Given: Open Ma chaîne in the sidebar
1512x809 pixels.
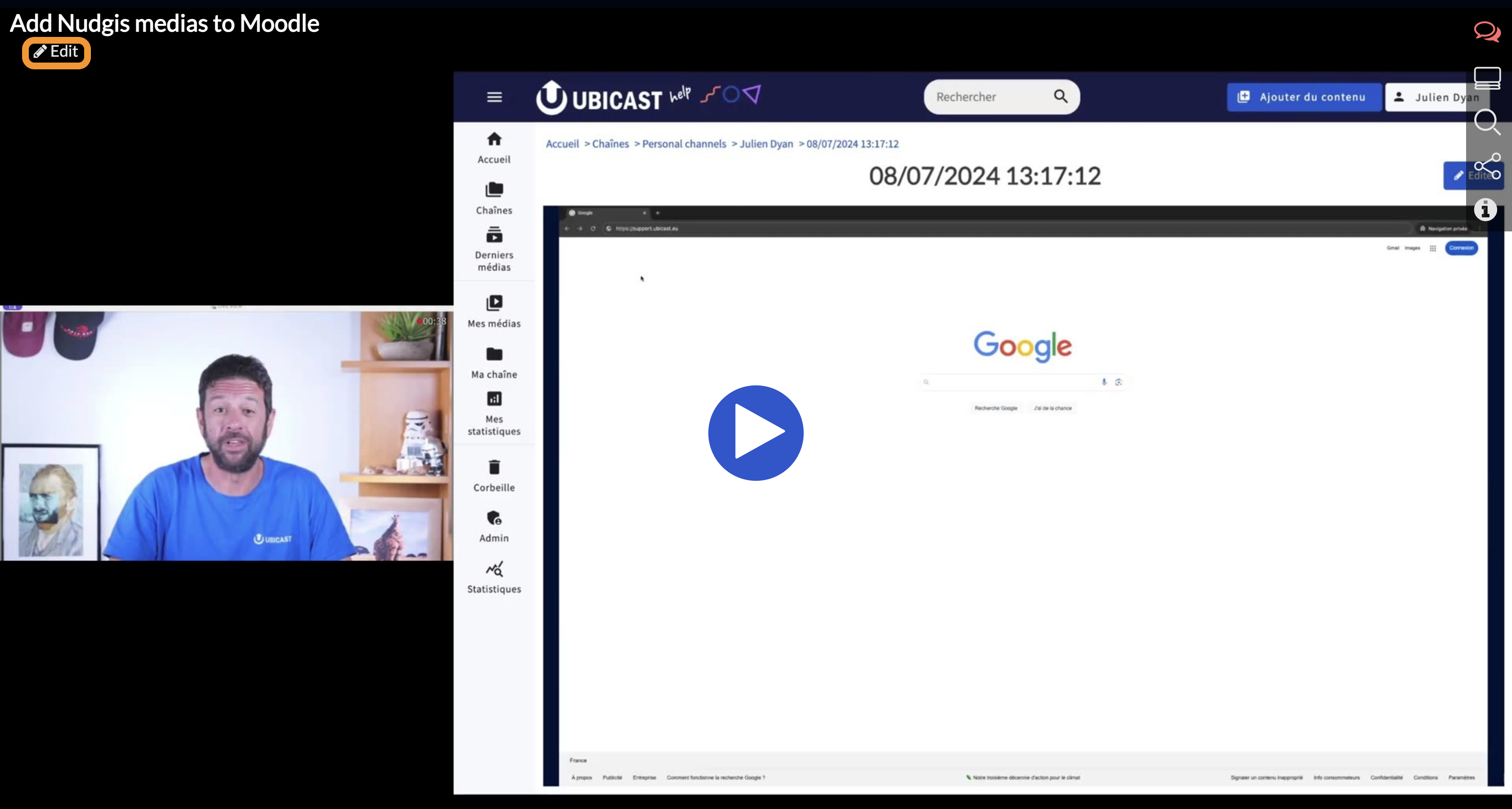Looking at the screenshot, I should (494, 363).
